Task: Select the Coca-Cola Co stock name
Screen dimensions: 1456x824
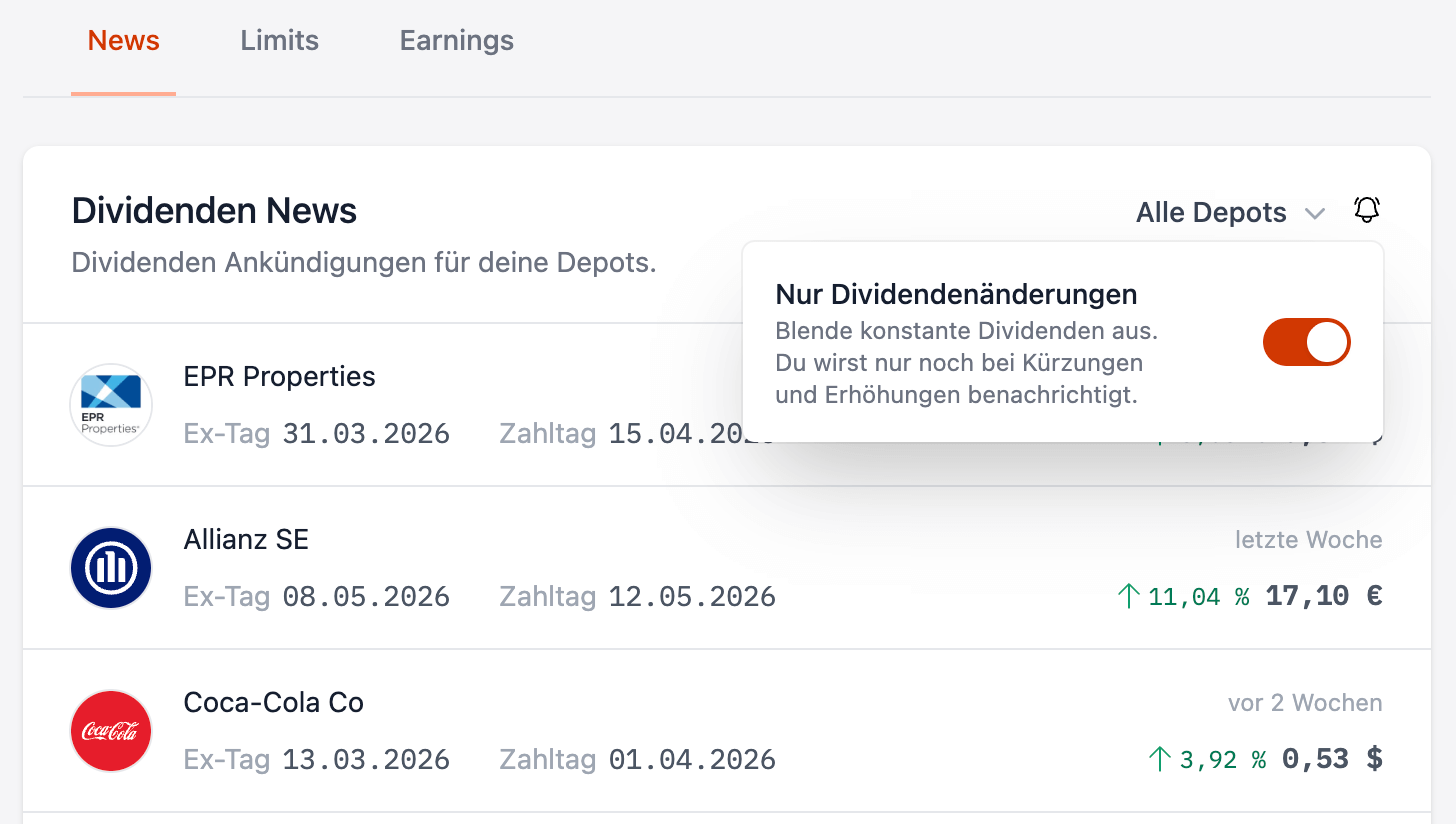Action: [x=273, y=703]
